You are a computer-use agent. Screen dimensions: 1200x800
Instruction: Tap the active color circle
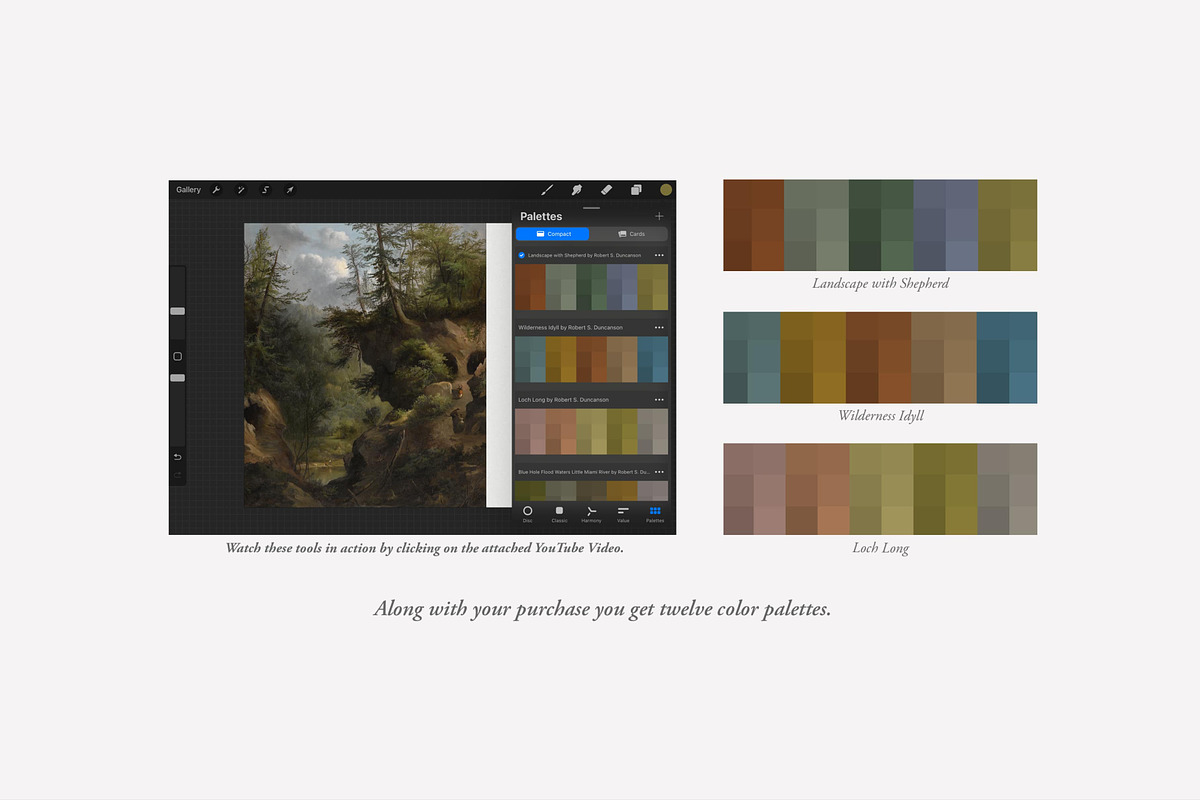[666, 190]
